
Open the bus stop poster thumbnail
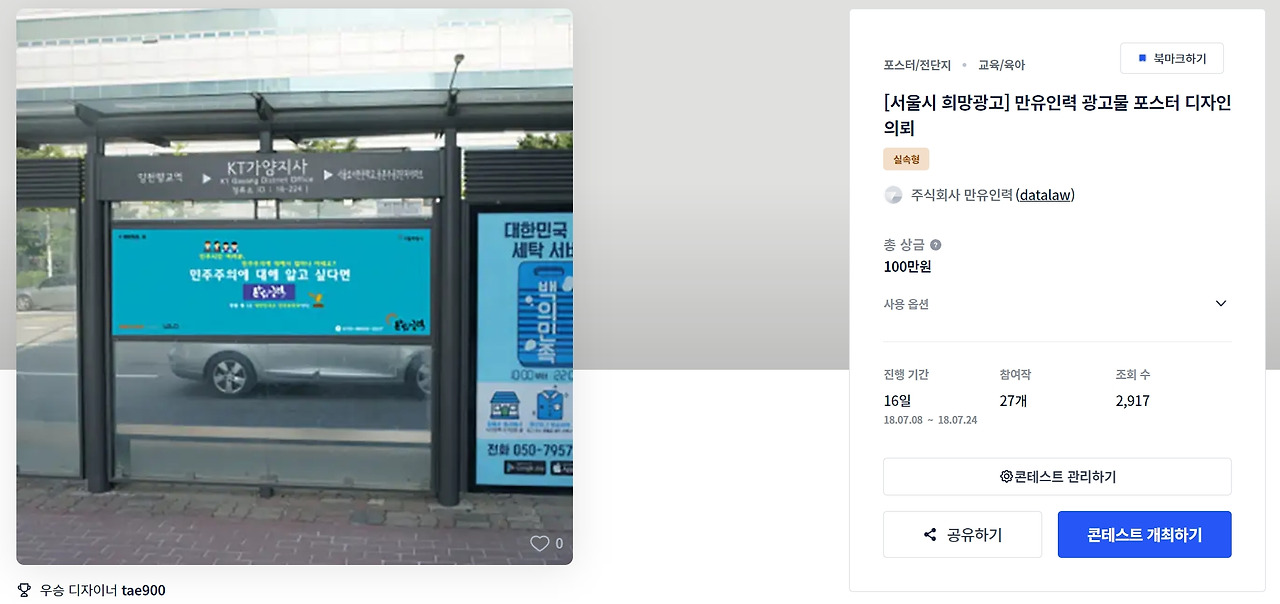click(294, 286)
